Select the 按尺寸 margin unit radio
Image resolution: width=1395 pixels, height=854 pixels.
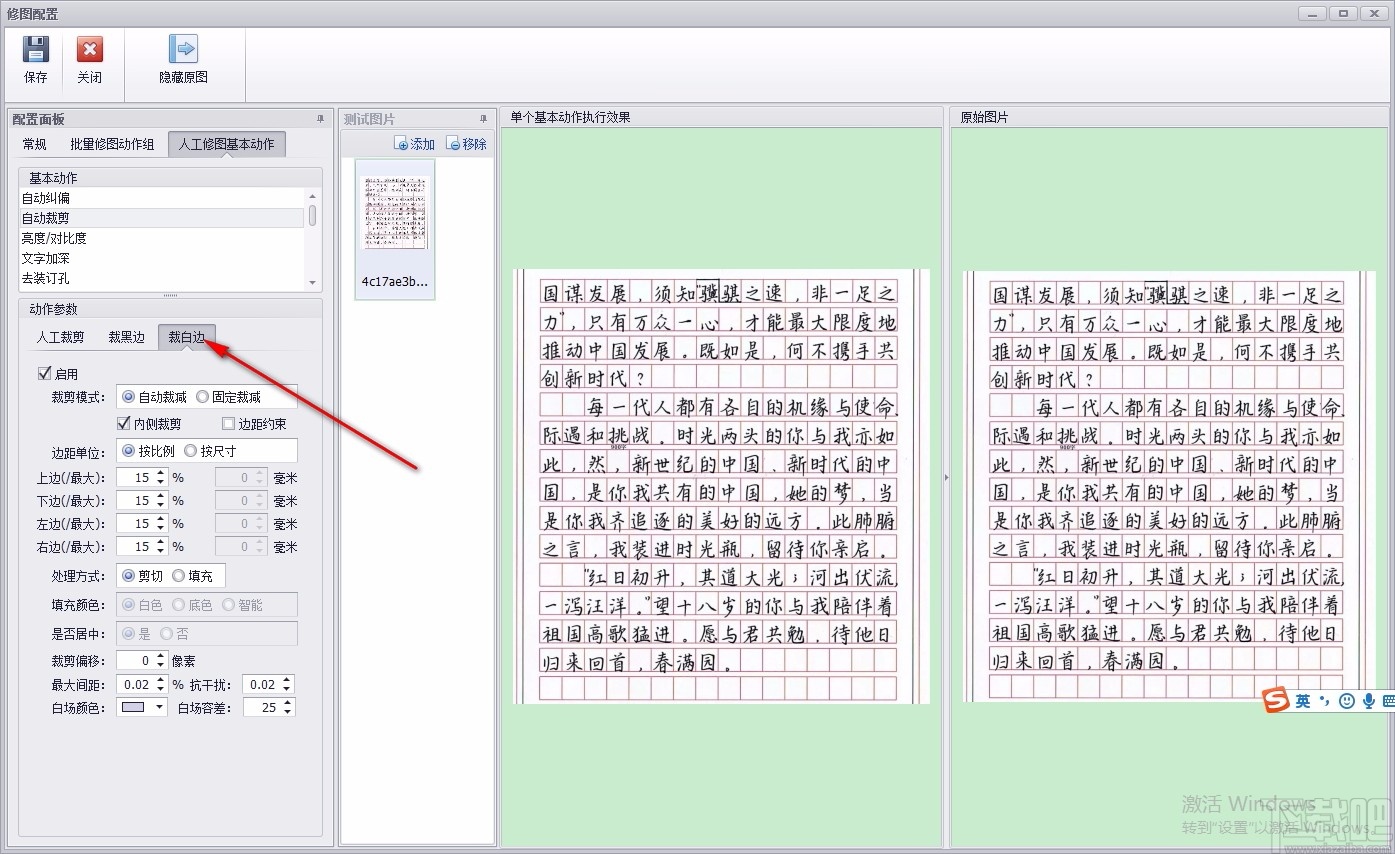coord(190,451)
